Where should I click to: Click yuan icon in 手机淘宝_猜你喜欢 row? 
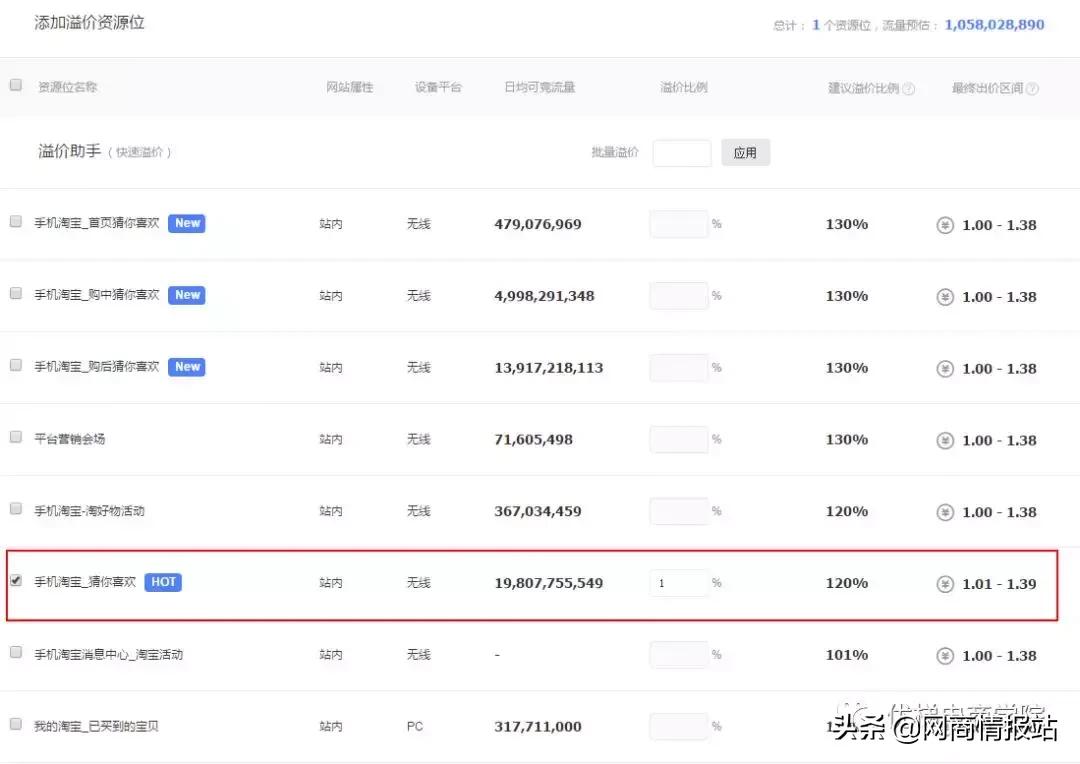point(945,584)
